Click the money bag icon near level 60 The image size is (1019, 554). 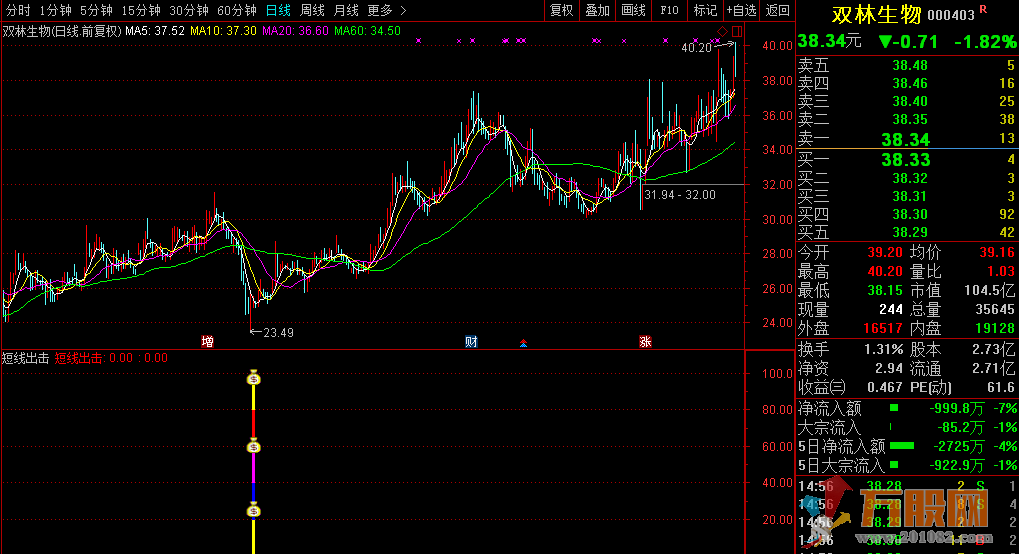[x=254, y=446]
